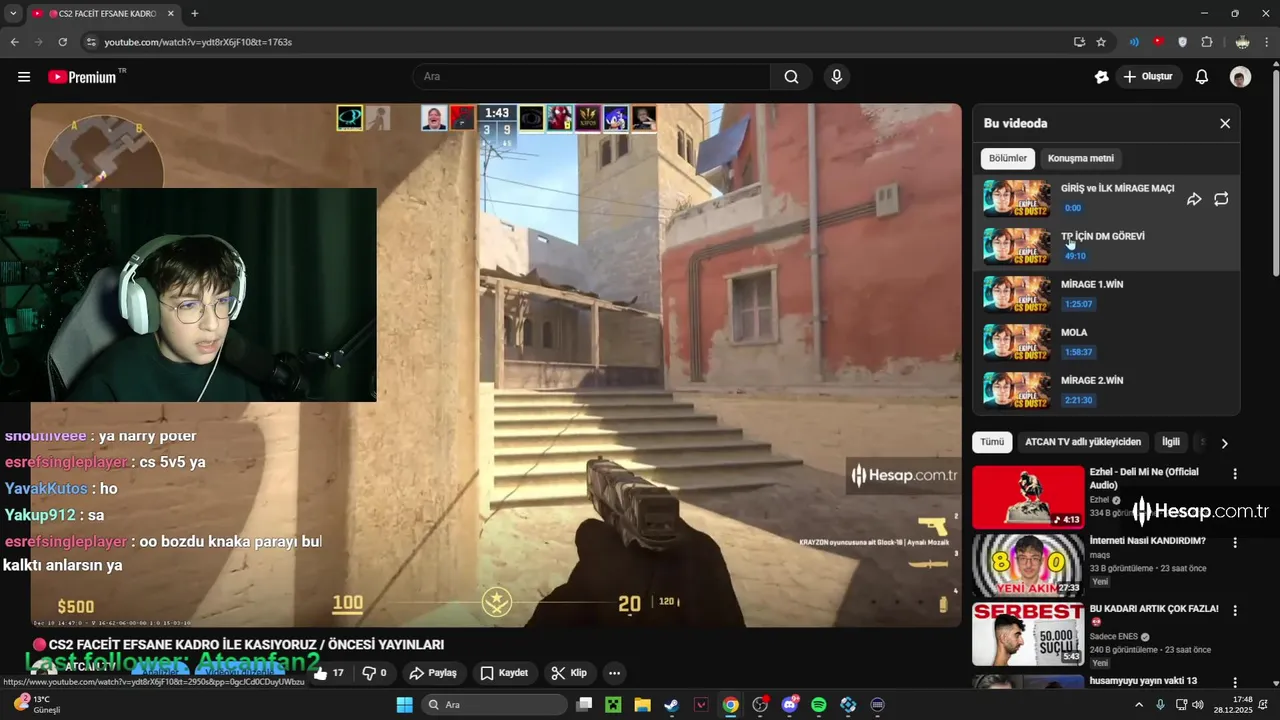Select the MİRAGE 2.WİN chapter
Image resolution: width=1280 pixels, height=720 pixels.
pyautogui.click(x=1106, y=390)
